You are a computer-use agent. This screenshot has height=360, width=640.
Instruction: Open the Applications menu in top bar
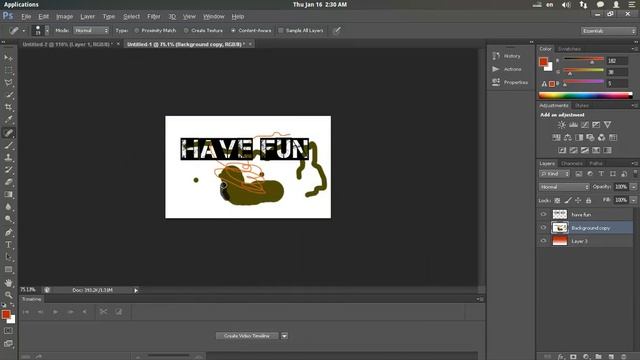coord(21,4)
